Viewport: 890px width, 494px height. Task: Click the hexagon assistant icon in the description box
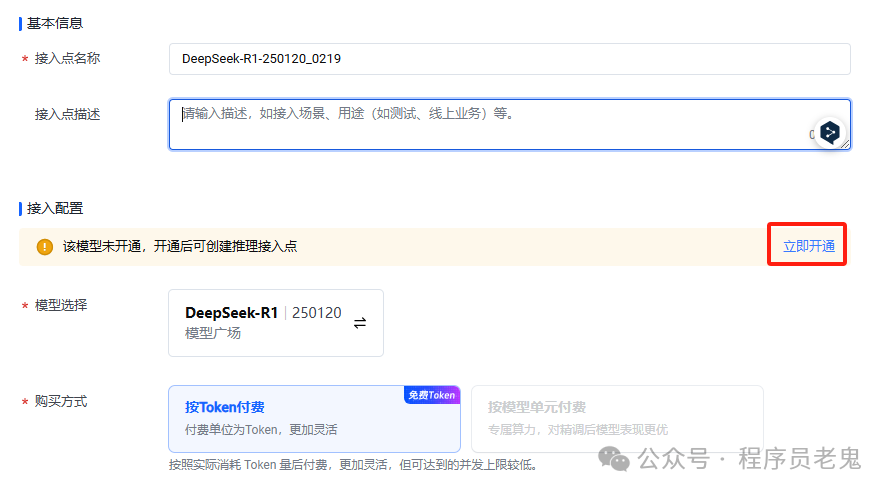830,133
